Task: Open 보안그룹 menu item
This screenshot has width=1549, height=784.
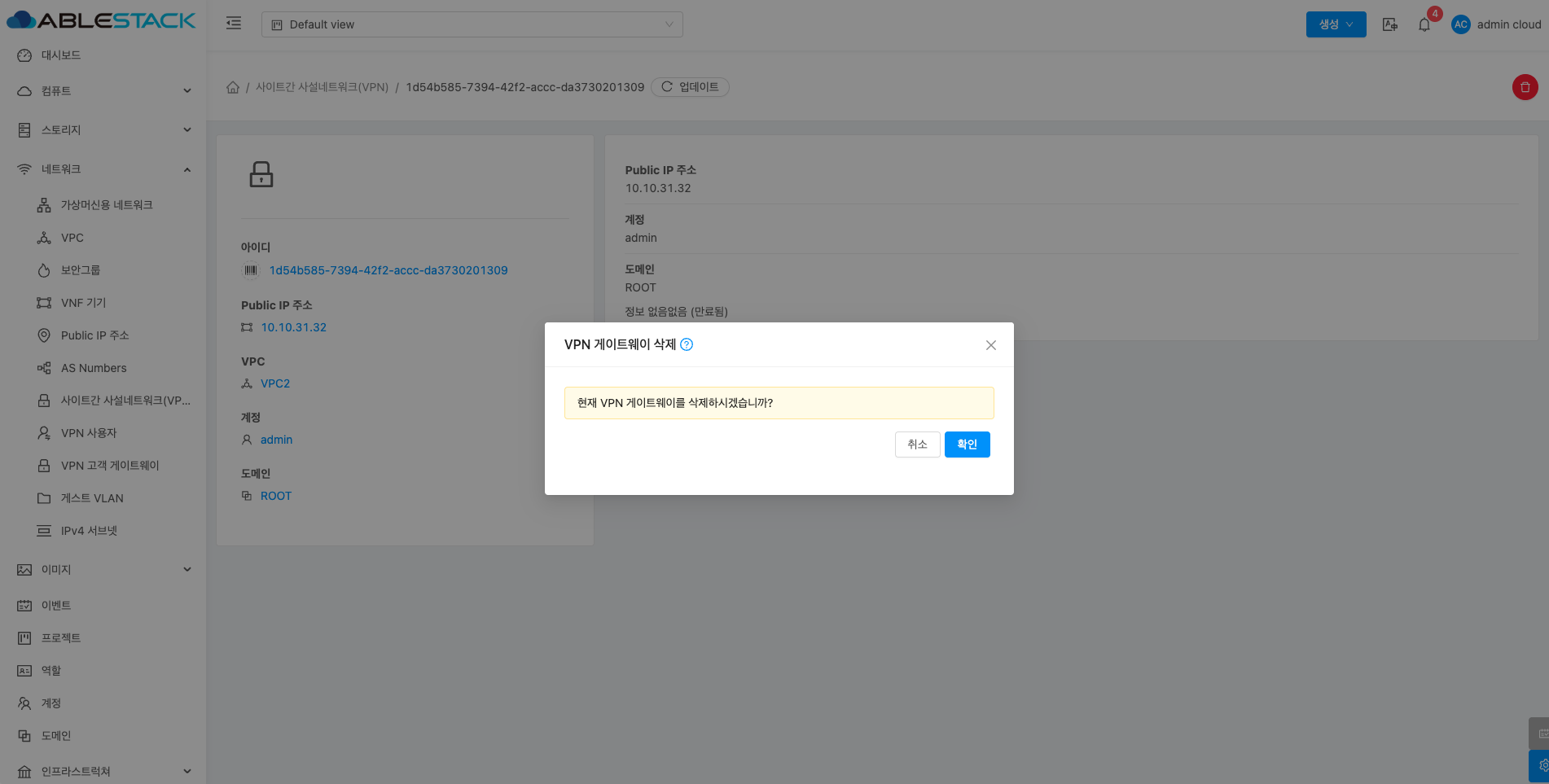Action: coord(103,270)
